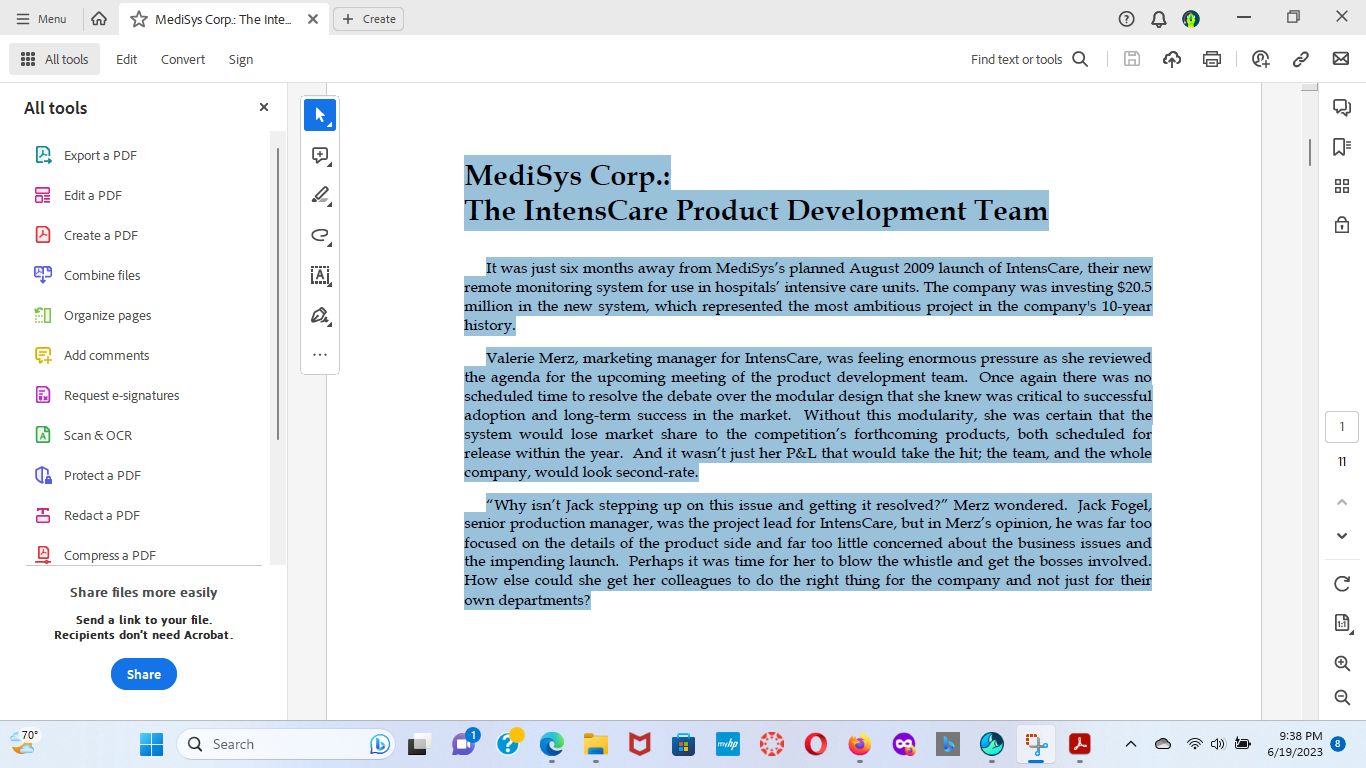The height and width of the screenshot is (768, 1366).
Task: Open the hamburger Menu
Action: [x=42, y=17]
